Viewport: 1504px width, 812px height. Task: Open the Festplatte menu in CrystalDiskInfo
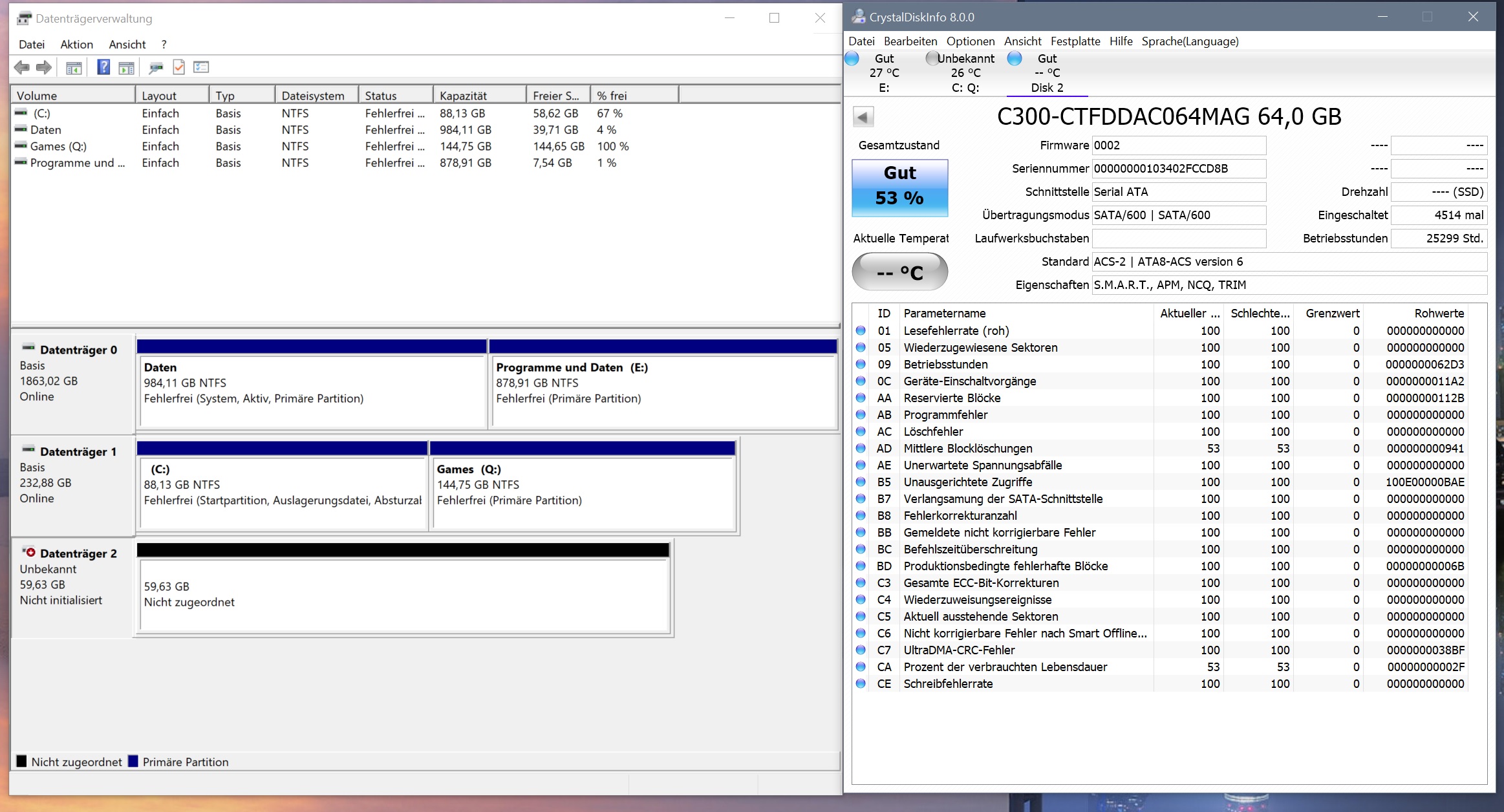coord(1075,41)
